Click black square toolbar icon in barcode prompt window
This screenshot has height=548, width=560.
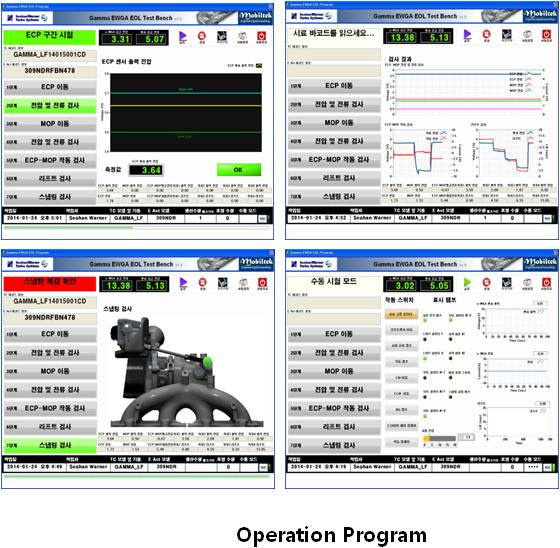pyautogui.click(x=506, y=35)
